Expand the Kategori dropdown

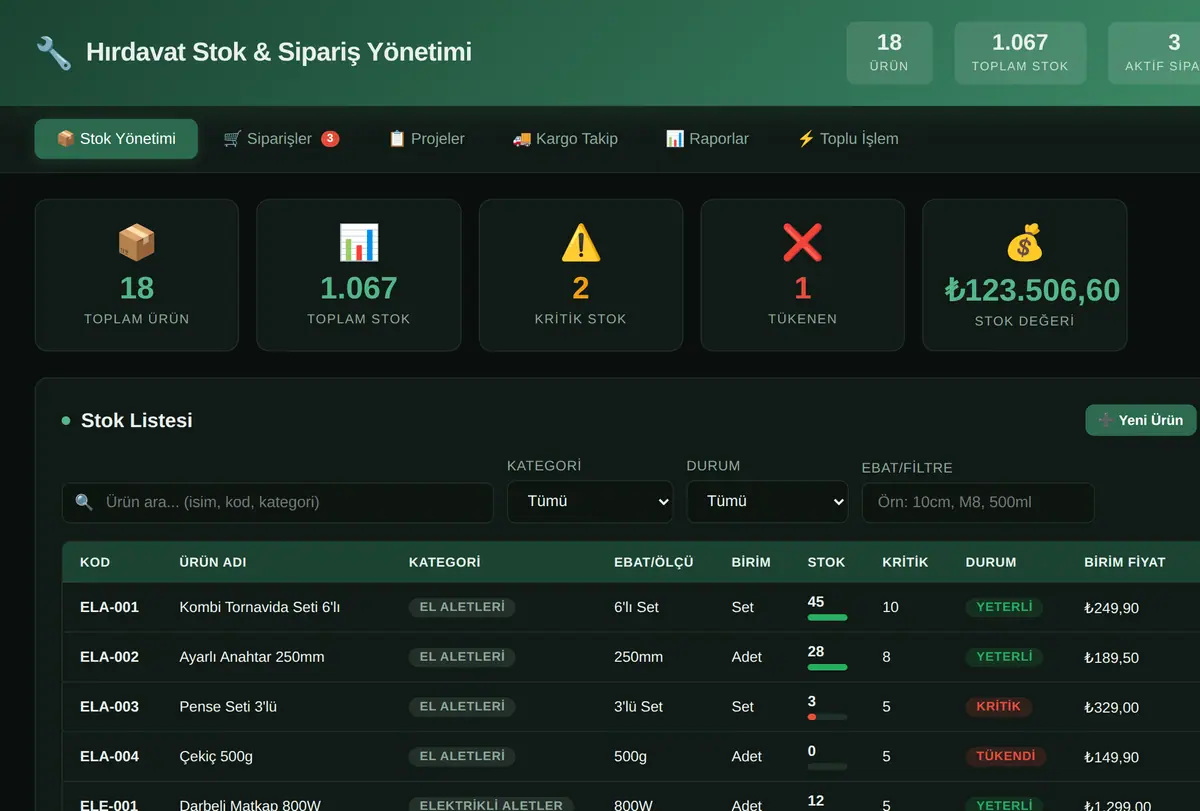click(590, 502)
